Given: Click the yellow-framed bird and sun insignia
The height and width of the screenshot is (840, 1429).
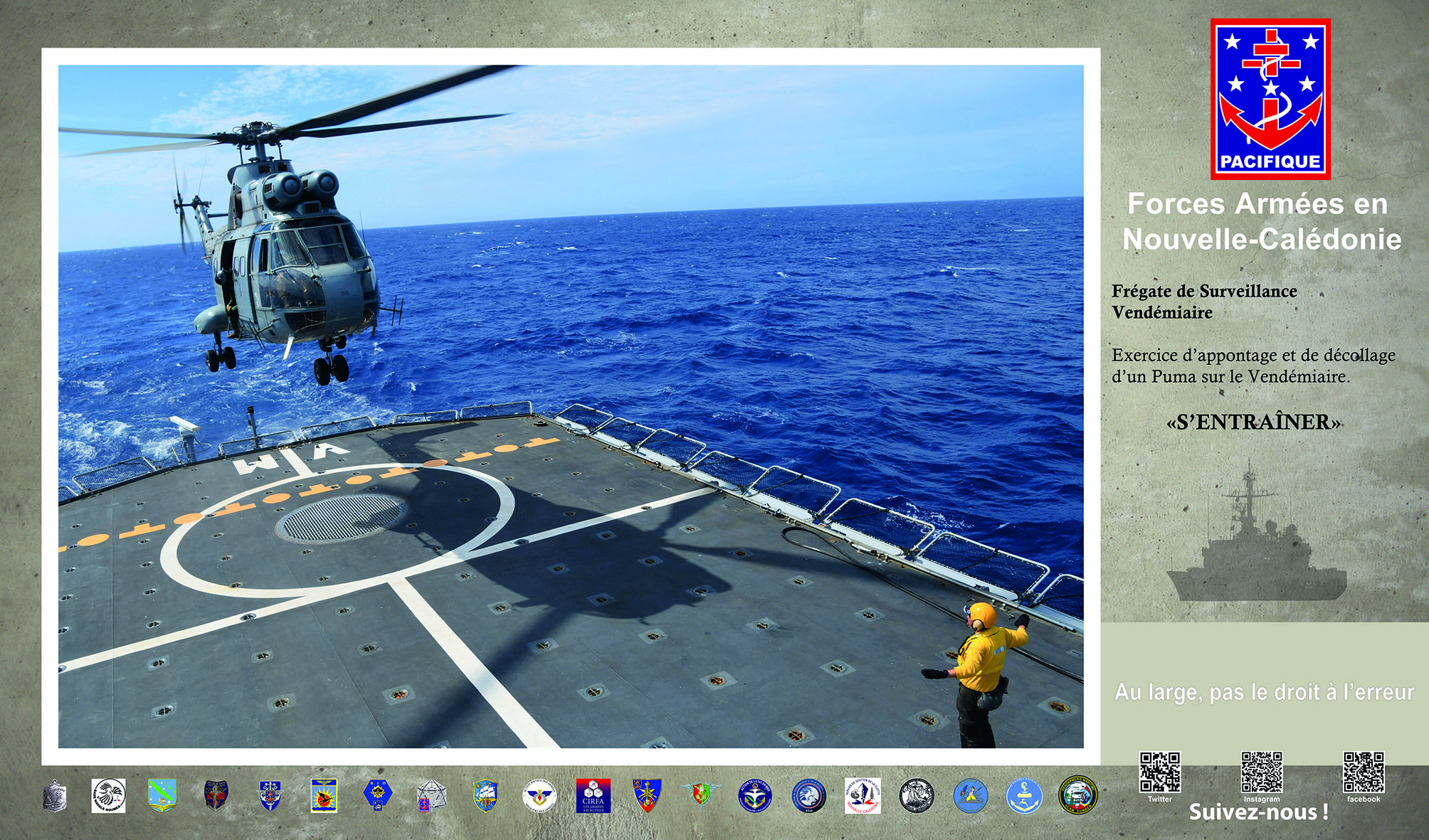Looking at the screenshot, I should 324,795.
